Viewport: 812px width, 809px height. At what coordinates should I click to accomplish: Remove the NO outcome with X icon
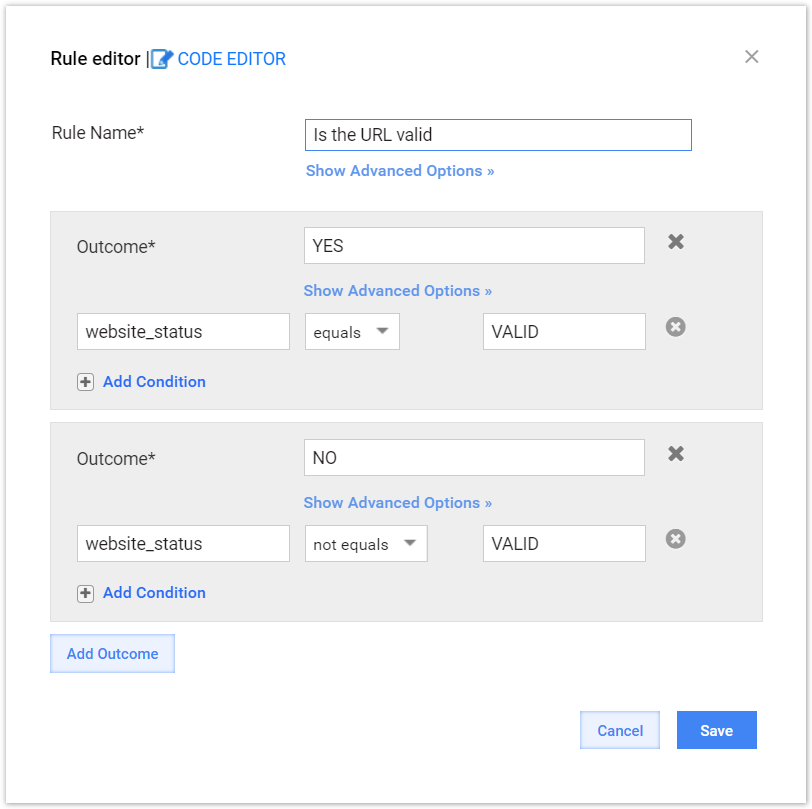(676, 454)
